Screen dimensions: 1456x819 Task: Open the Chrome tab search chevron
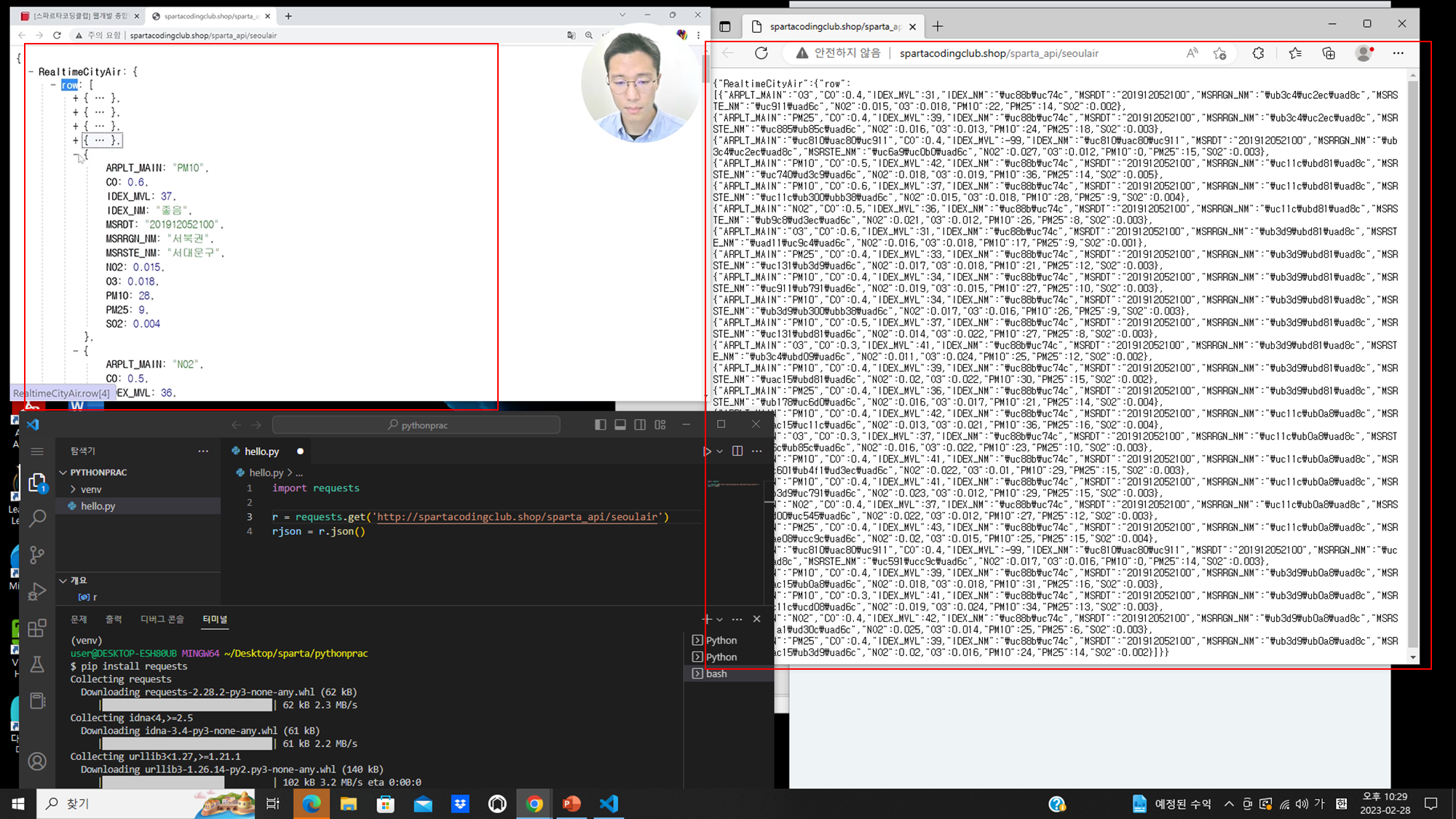[622, 15]
